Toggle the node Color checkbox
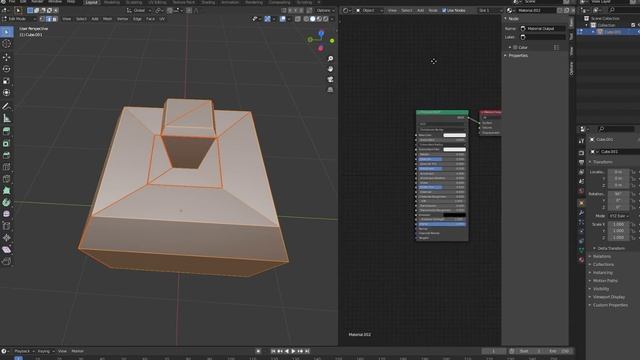The image size is (640, 360). pyautogui.click(x=516, y=47)
